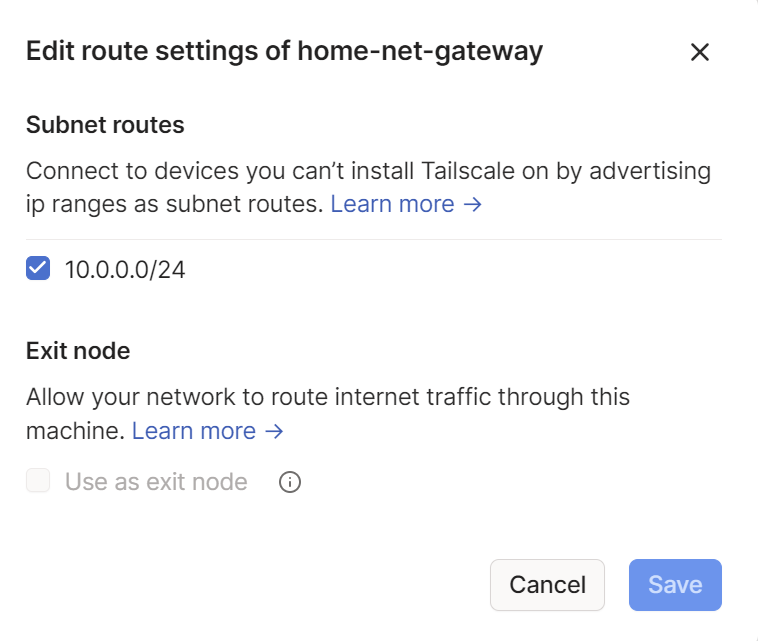Click the Subnet routes section heading
This screenshot has width=758, height=641.
click(105, 125)
